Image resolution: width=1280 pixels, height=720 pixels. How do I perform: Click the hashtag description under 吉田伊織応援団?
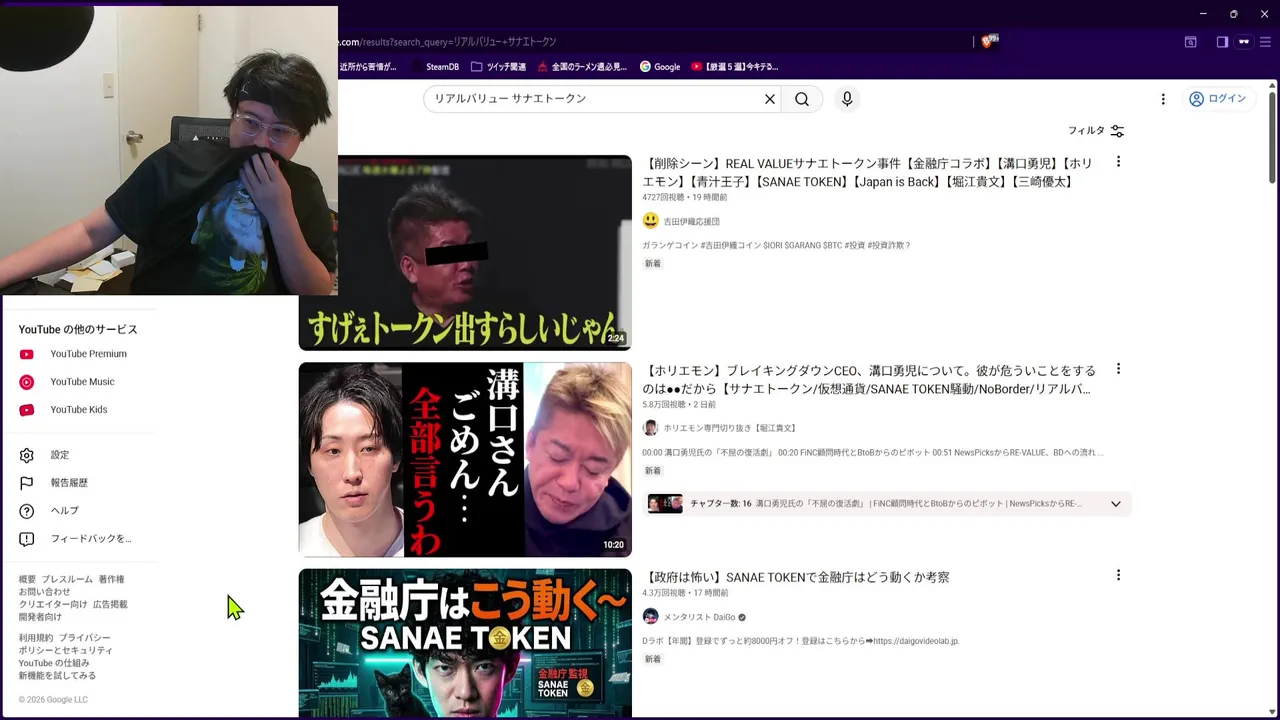(776, 245)
